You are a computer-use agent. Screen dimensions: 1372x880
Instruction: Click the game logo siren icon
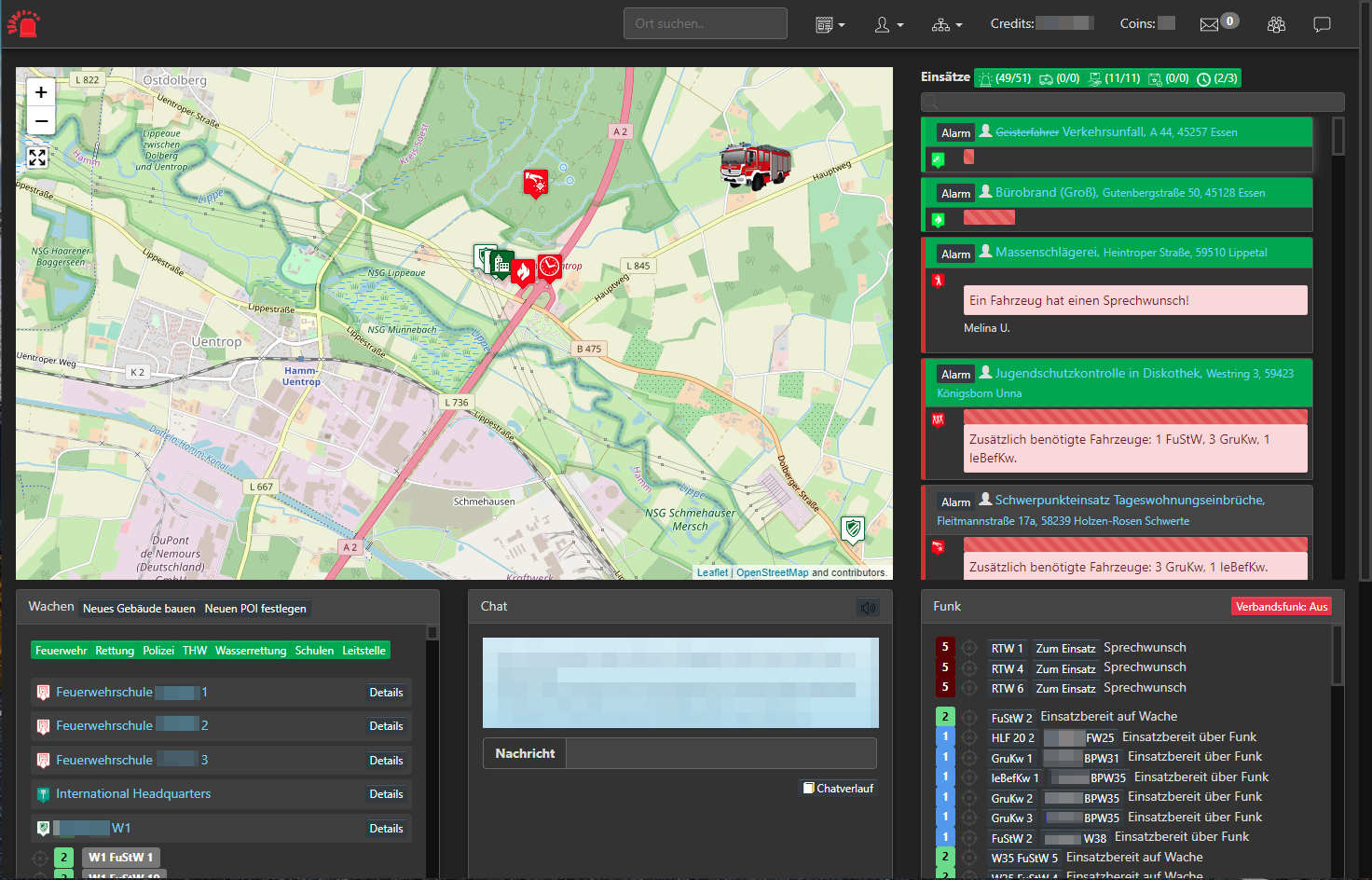[24, 23]
